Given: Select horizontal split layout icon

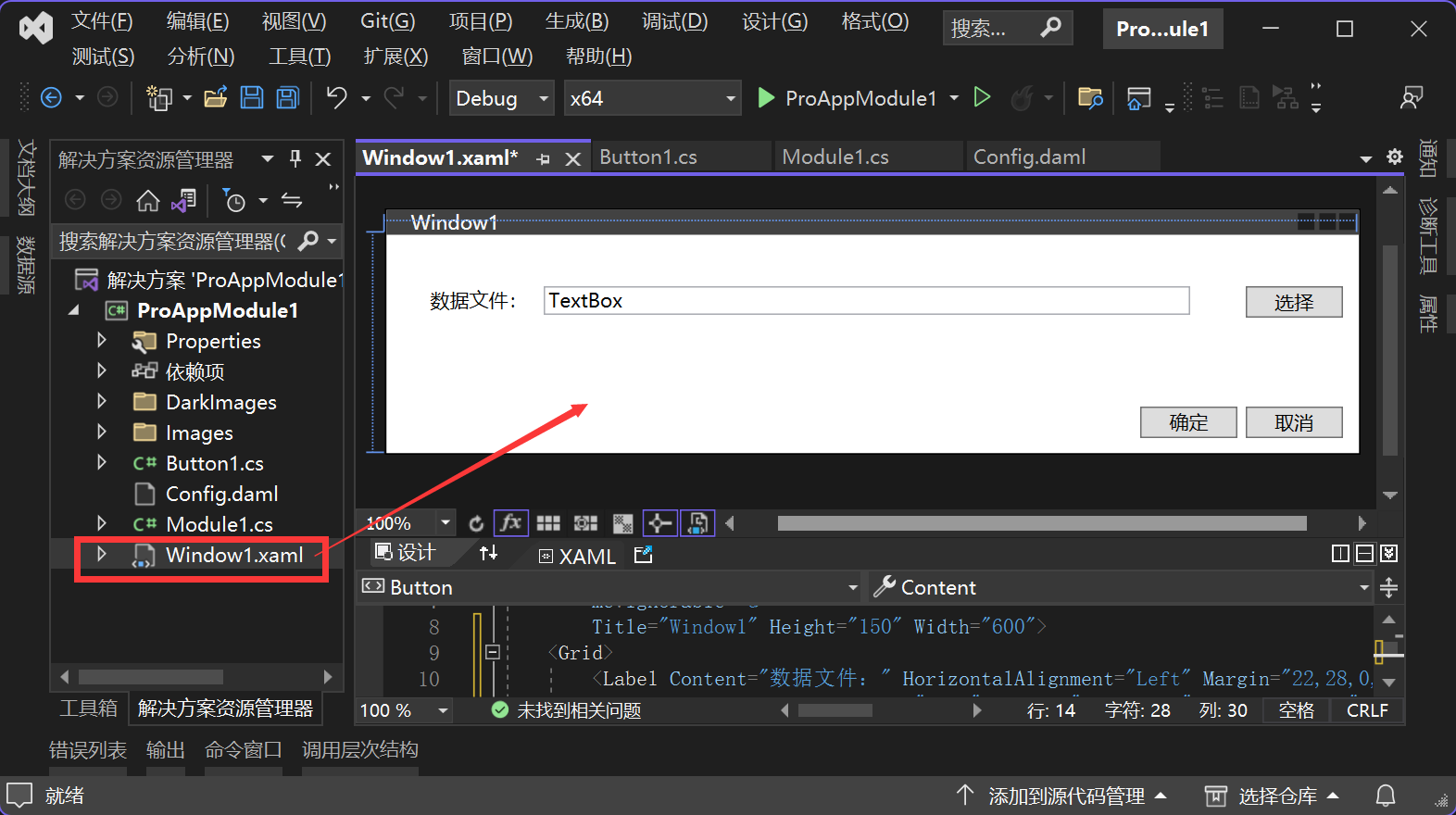Looking at the screenshot, I should pyautogui.click(x=1364, y=554).
